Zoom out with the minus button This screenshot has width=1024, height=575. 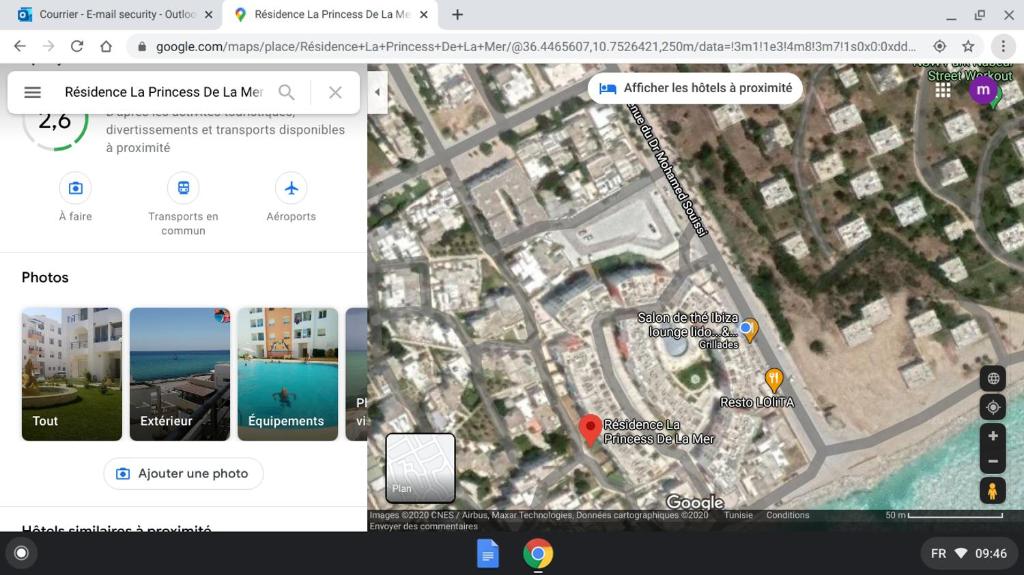tap(993, 461)
